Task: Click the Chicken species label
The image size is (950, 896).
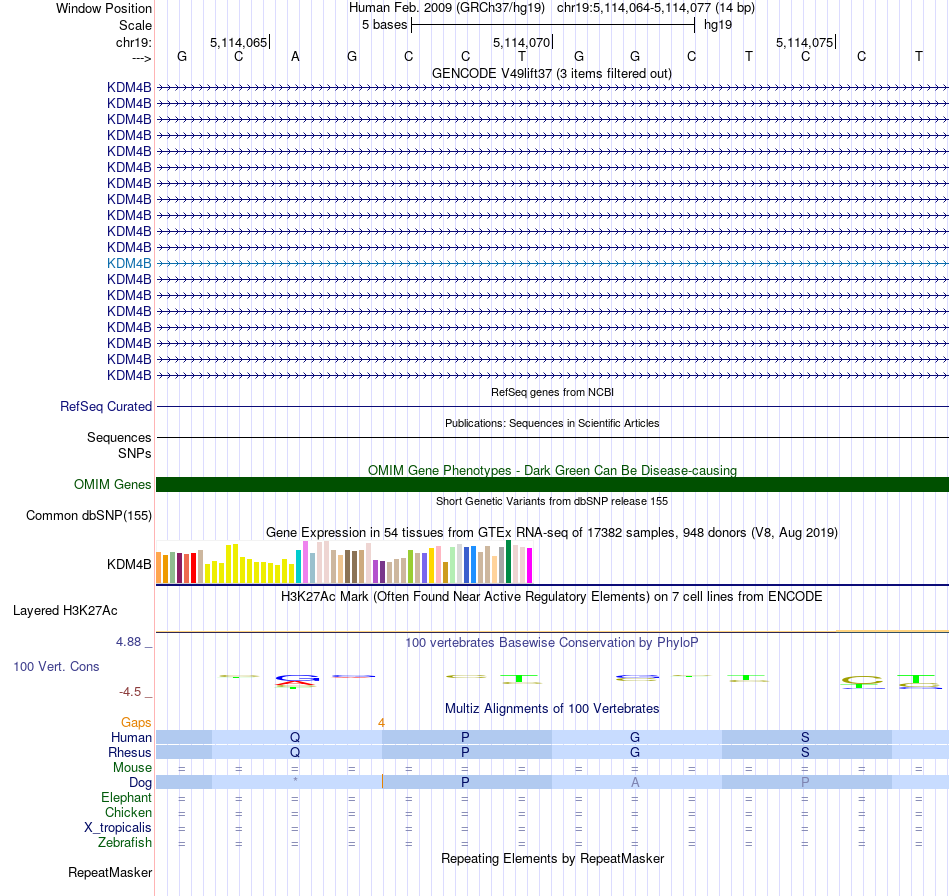Action: tap(128, 812)
